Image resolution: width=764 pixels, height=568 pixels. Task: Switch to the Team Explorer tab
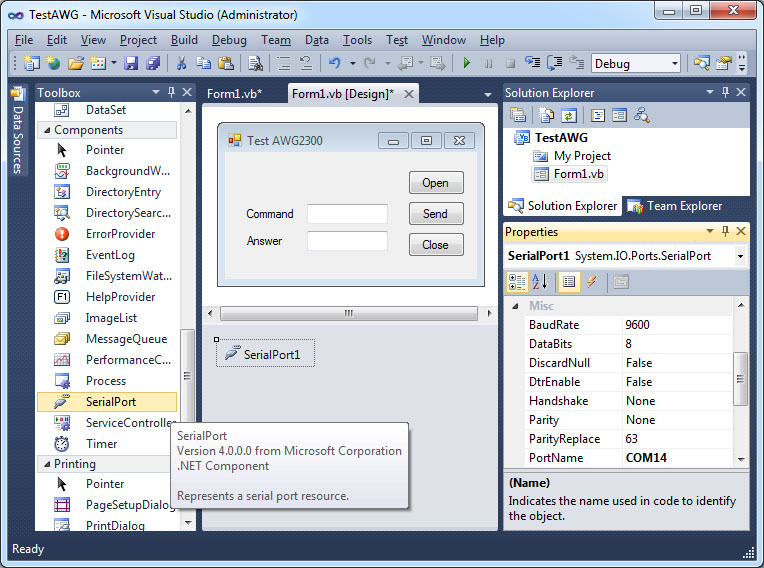(674, 206)
